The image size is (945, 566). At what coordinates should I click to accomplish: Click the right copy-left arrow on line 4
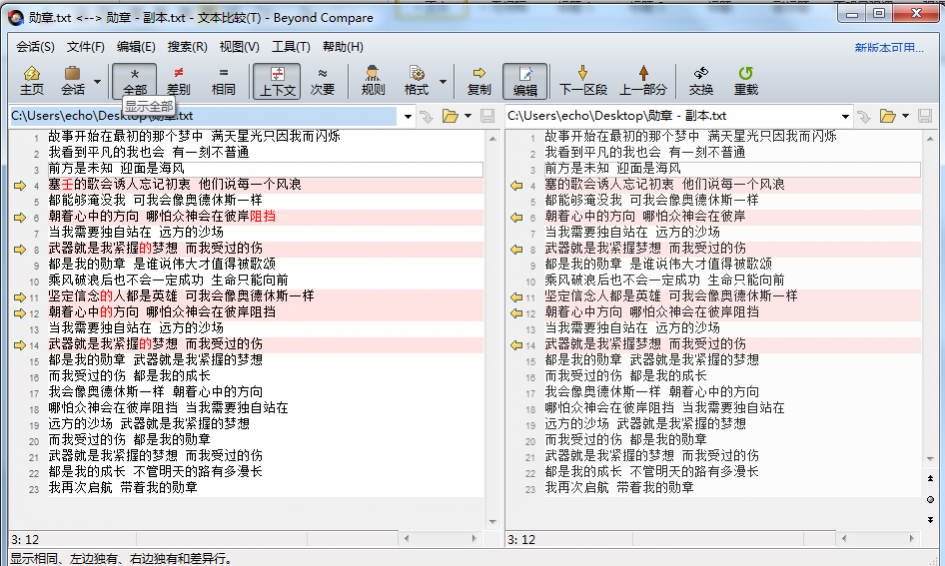516,186
